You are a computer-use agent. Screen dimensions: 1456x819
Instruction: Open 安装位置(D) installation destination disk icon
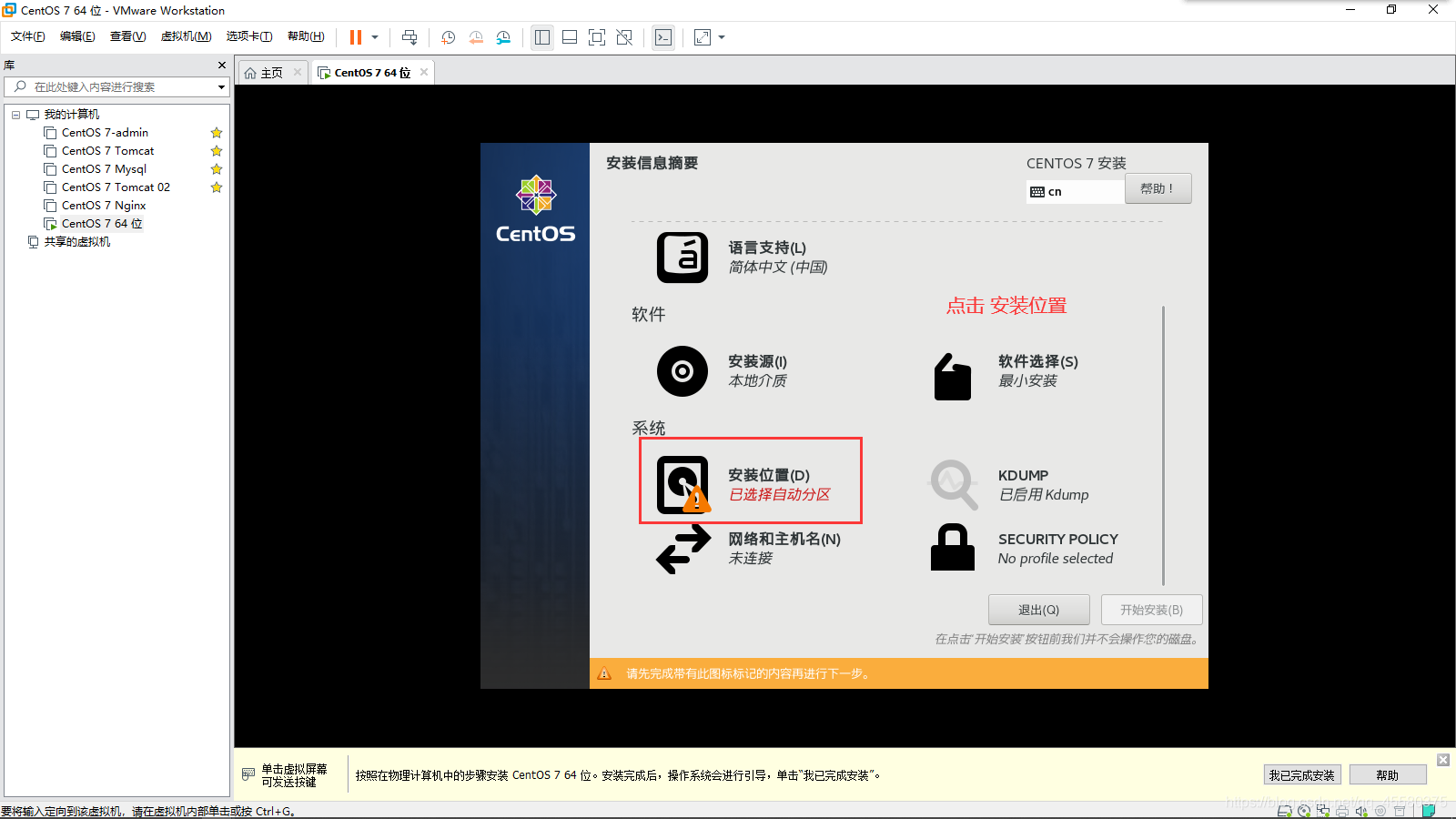pos(682,484)
